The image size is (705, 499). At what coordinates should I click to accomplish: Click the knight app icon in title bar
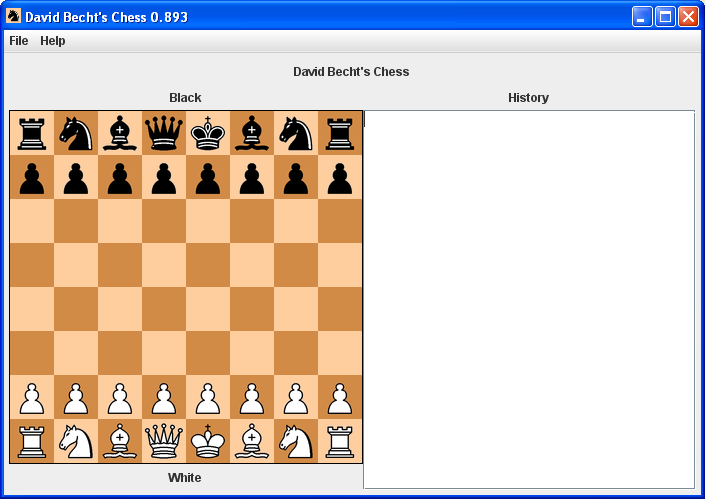click(13, 16)
